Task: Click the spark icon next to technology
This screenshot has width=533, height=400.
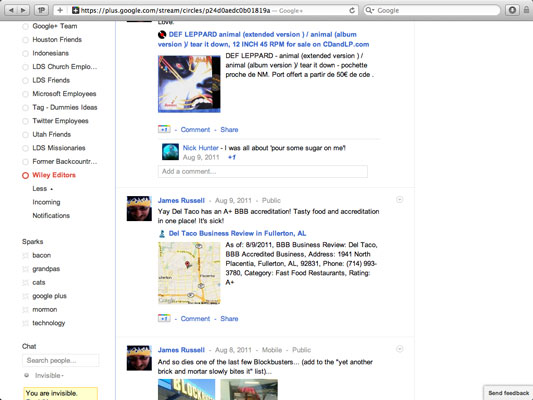Action: click(25, 323)
